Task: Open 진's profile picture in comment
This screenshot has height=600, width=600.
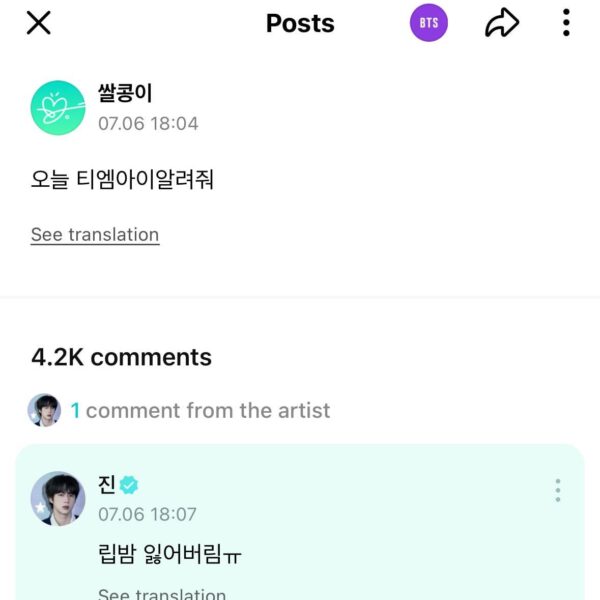Action: pos(58,499)
